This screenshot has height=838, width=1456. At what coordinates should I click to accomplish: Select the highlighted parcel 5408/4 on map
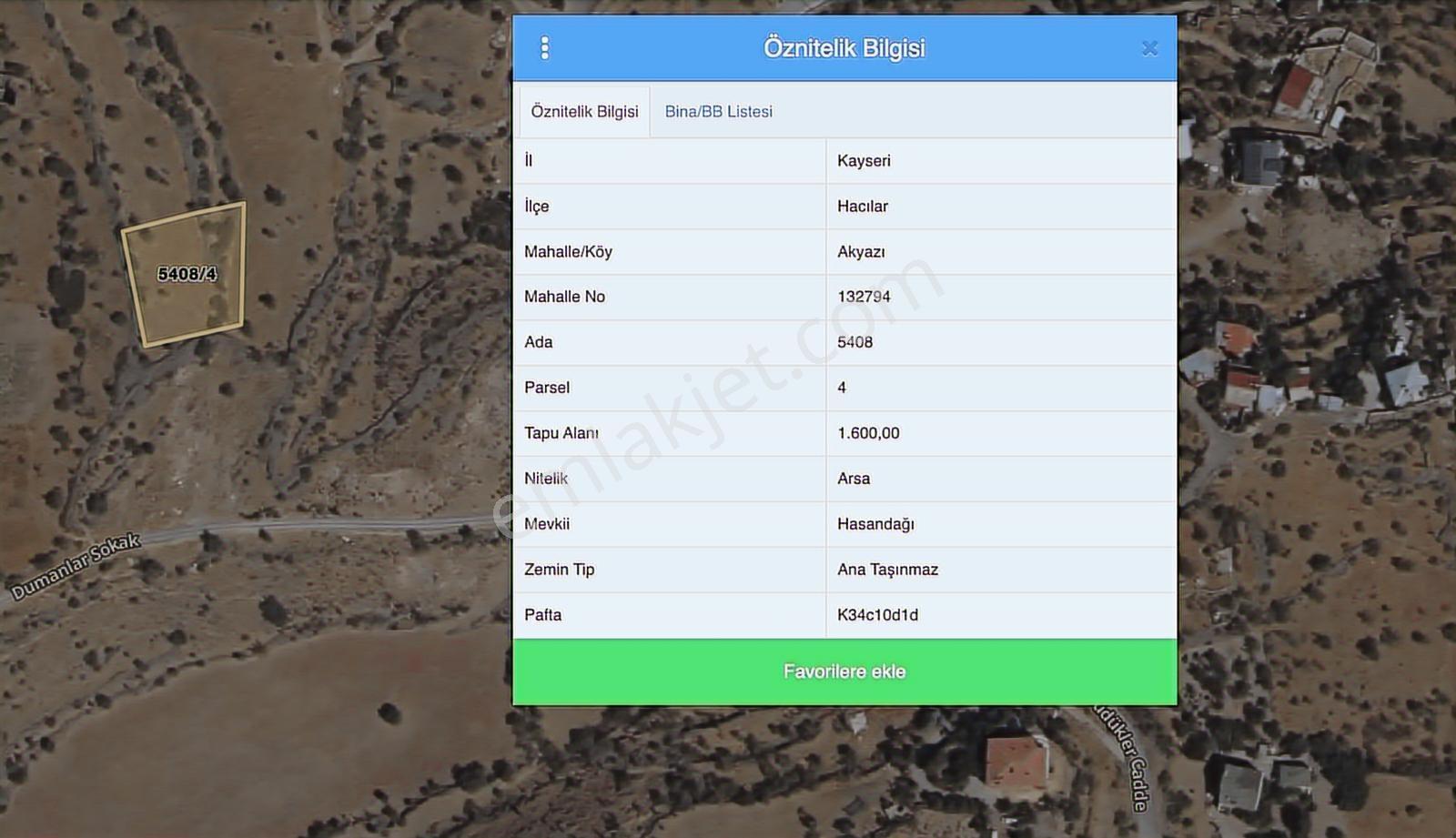pyautogui.click(x=187, y=274)
